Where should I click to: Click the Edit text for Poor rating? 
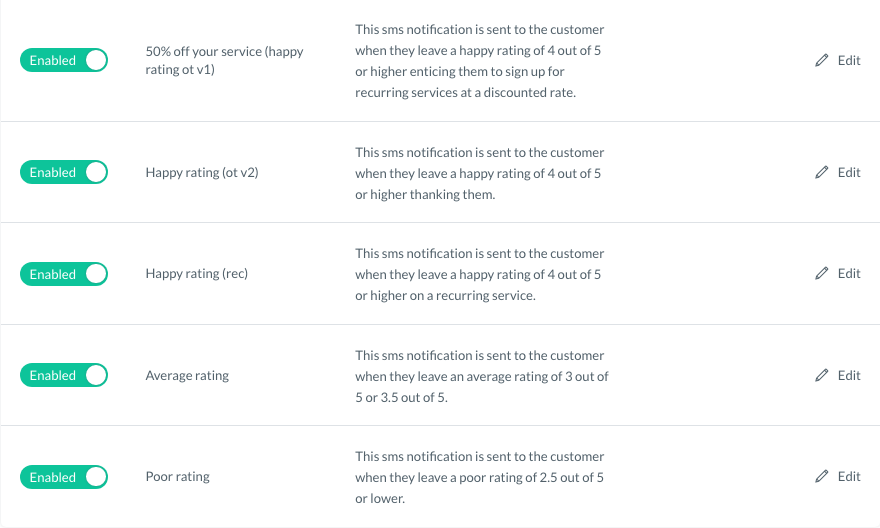coord(849,476)
